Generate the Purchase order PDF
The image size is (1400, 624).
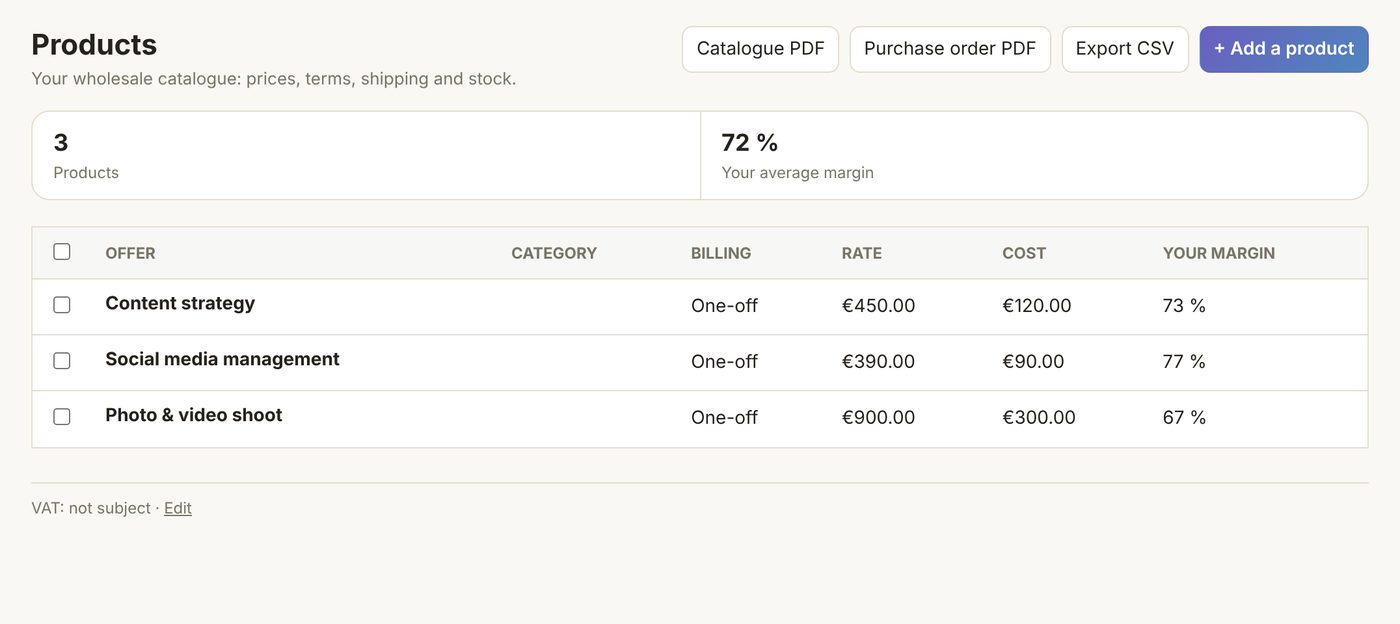click(x=950, y=49)
